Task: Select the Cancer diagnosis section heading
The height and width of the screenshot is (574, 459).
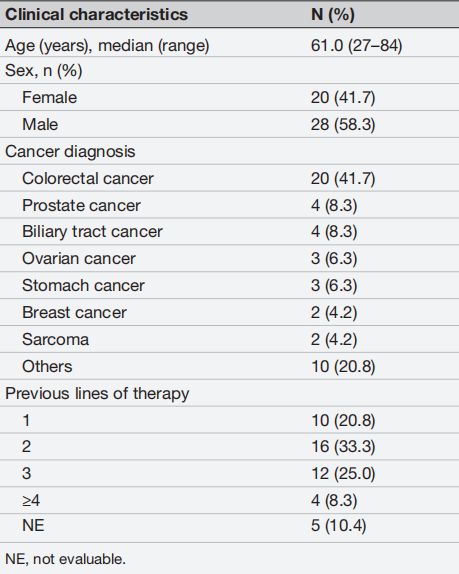Action: pos(70,152)
